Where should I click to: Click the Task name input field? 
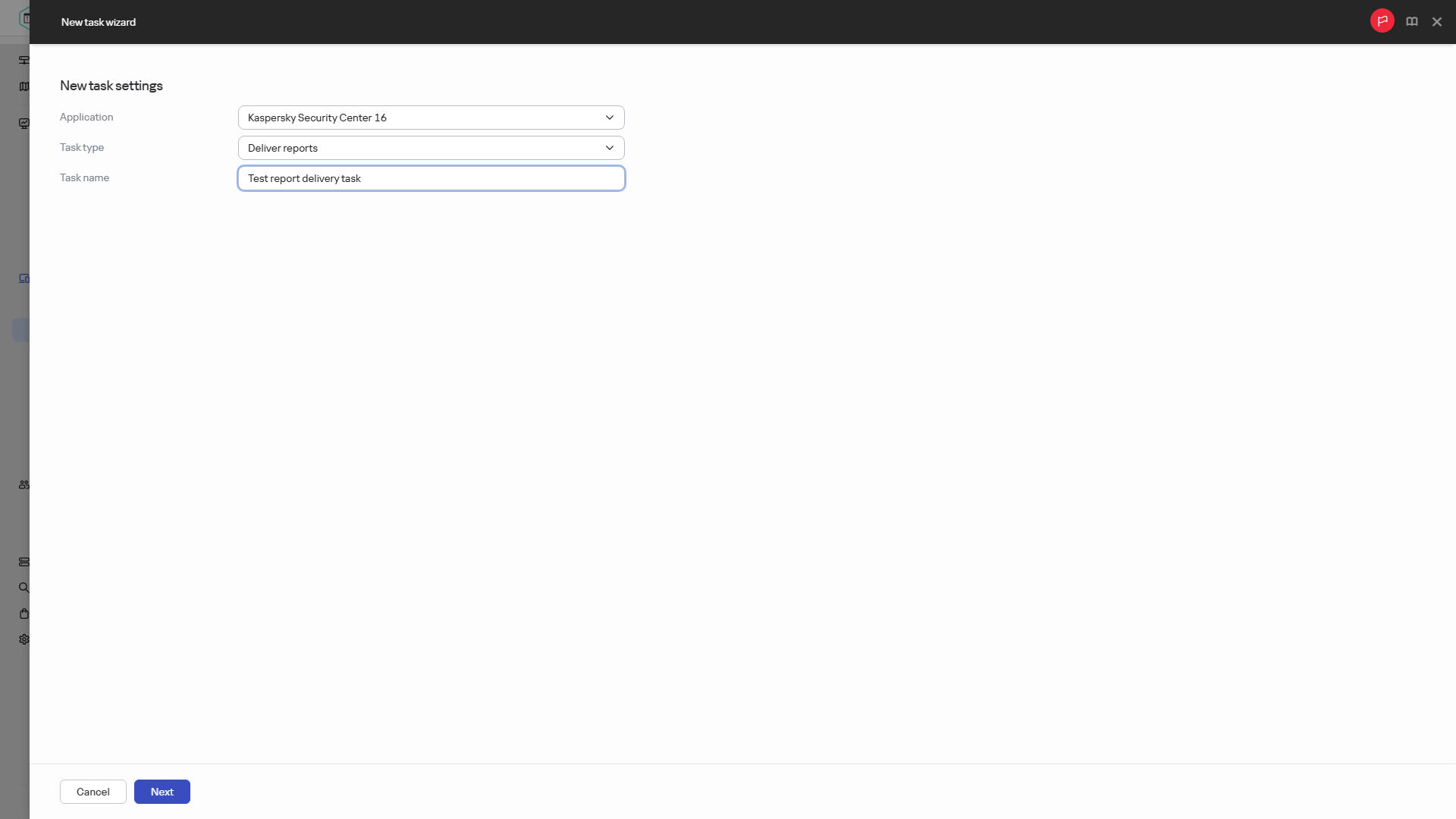[x=431, y=178]
